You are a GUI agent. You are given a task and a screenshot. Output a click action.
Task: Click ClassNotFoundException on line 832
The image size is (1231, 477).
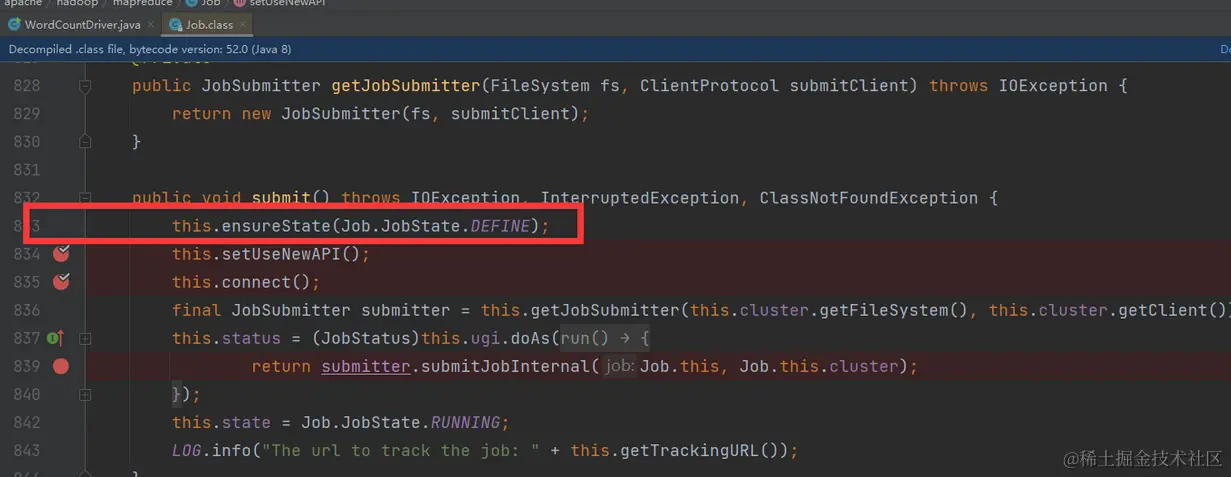(869, 198)
